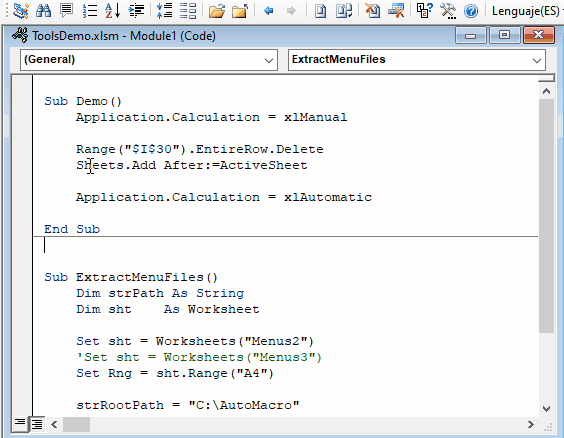564x438 pixels.
Task: Expand the ExtractMenuFiles procedure dropdown
Action: pos(537,60)
